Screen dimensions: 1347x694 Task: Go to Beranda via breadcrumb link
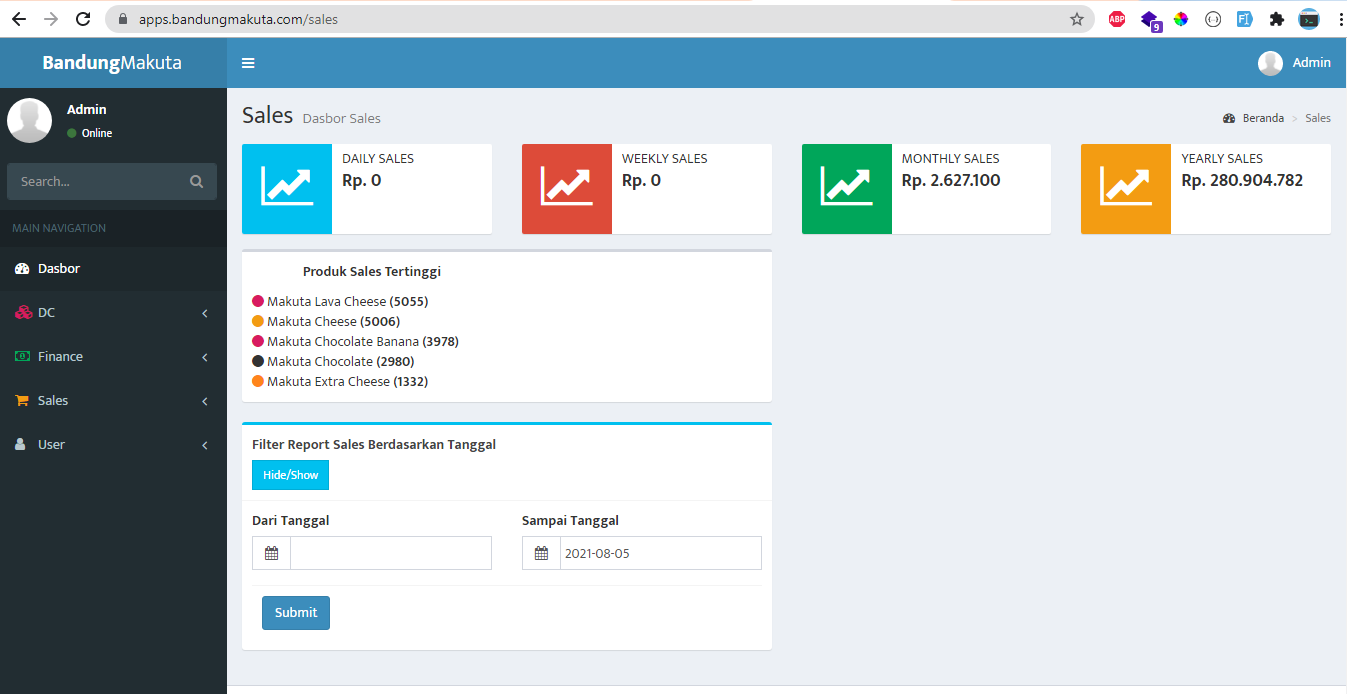click(x=1262, y=118)
